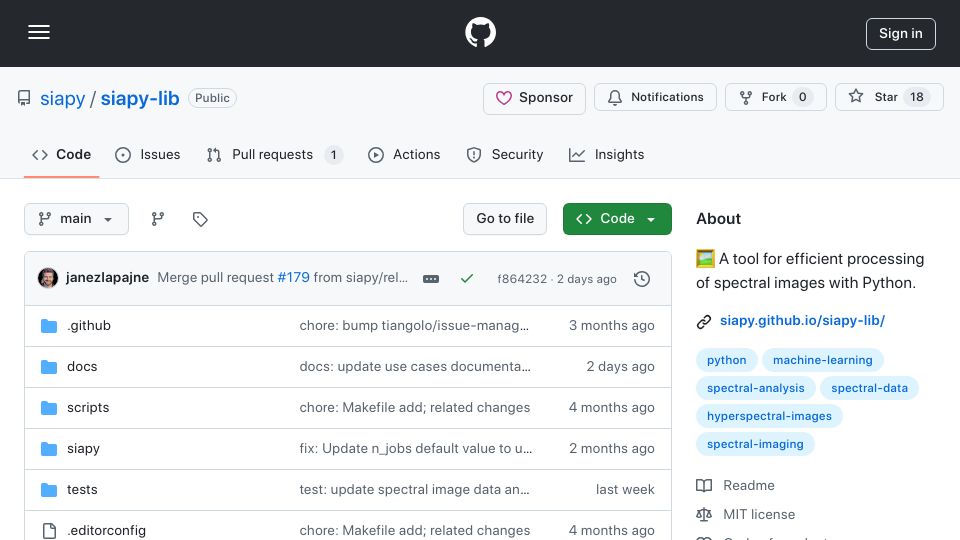Open the siapy-lib repository link
The image size is (960, 540).
point(140,99)
